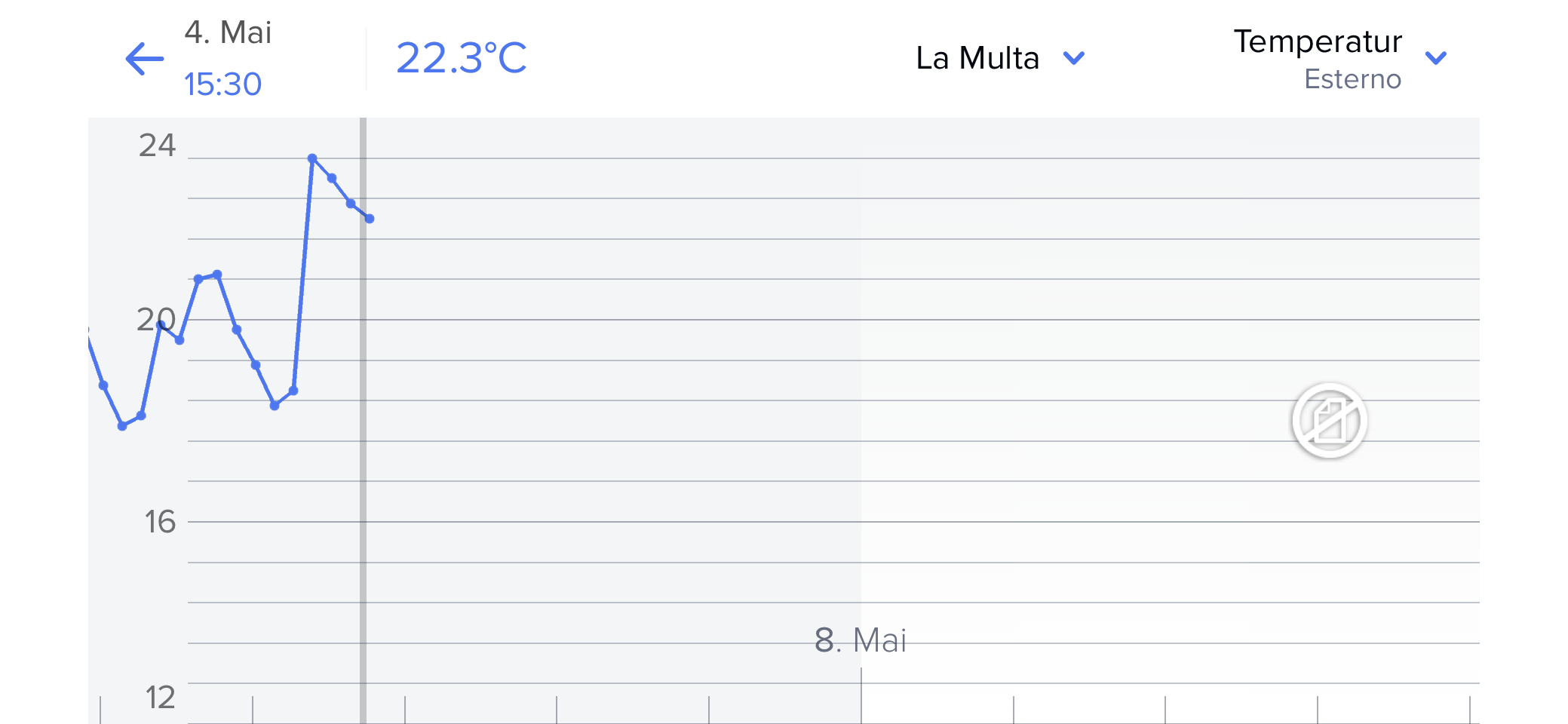Image resolution: width=1568 pixels, height=724 pixels.
Task: Click the 22.3°C temperature reading
Action: point(461,58)
